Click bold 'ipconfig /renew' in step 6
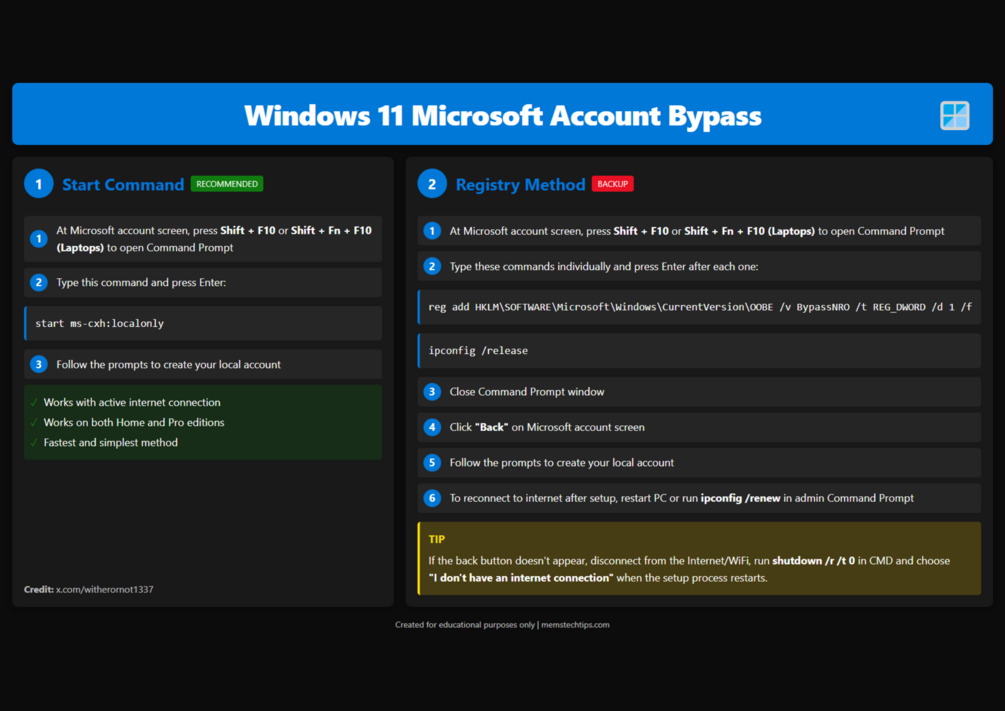This screenshot has height=711, width=1005. tap(740, 498)
